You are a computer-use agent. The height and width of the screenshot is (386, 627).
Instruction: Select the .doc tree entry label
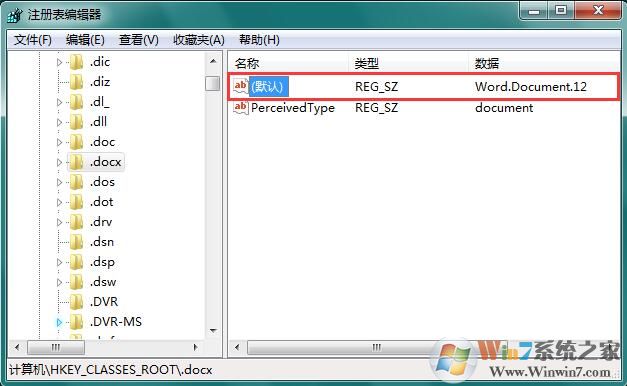click(102, 142)
